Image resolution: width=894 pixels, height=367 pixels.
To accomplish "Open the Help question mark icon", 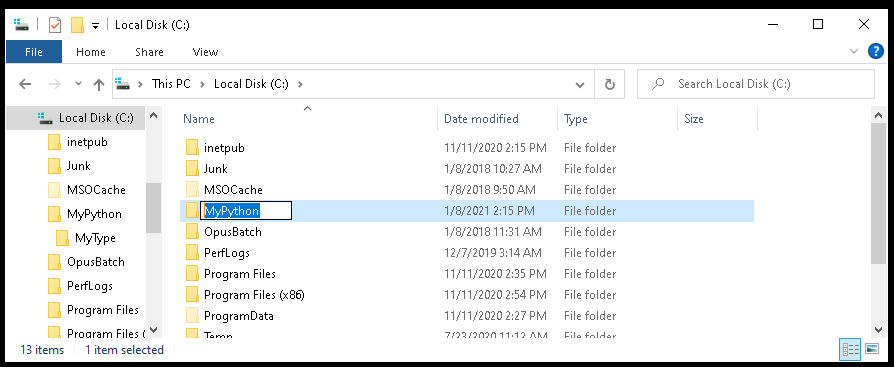I will coord(875,51).
